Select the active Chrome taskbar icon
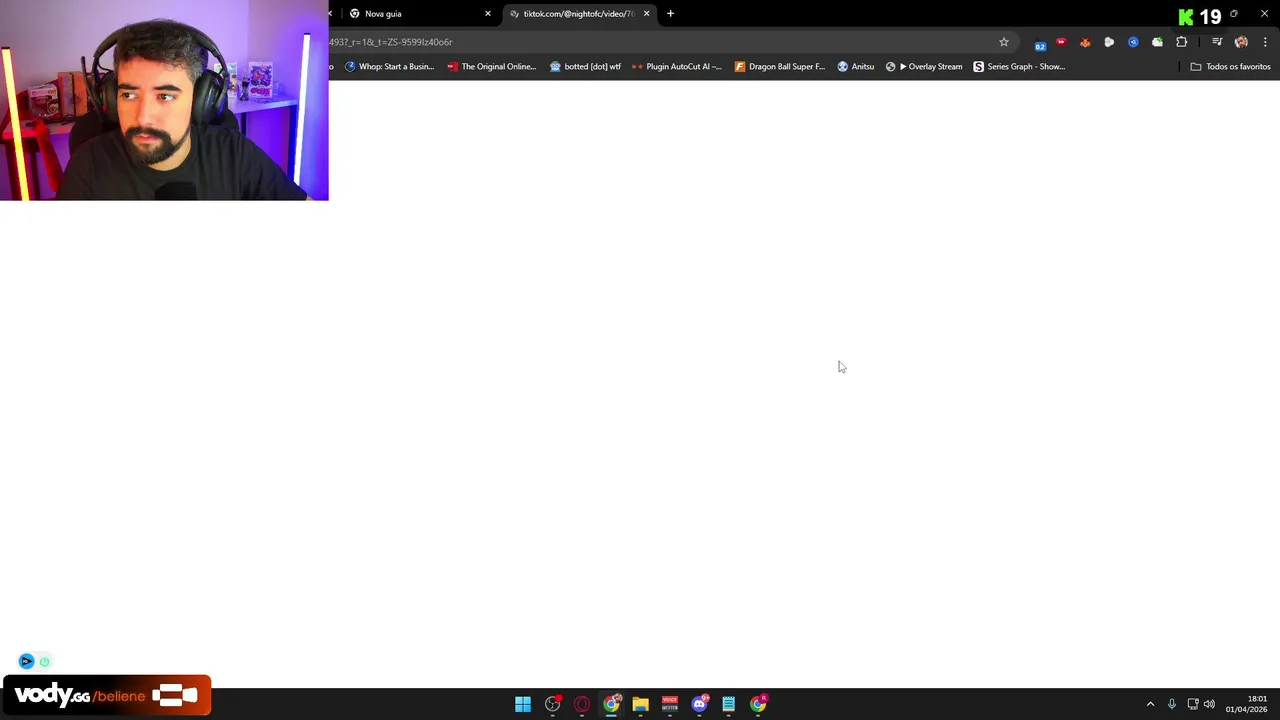This screenshot has width=1280, height=720. (x=612, y=704)
